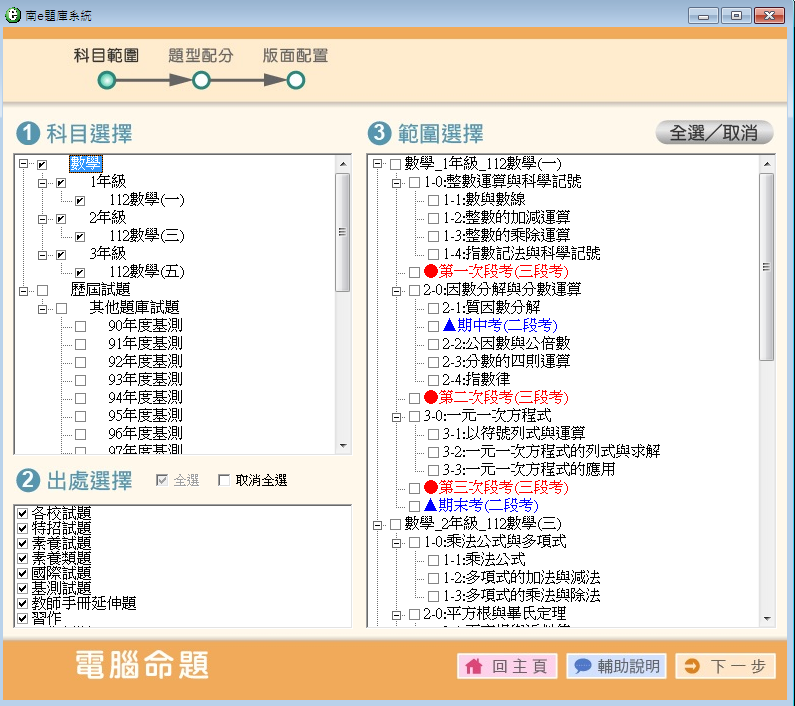795x706 pixels.
Task: Click the red circle icon of 第一次段考
Action: click(430, 272)
